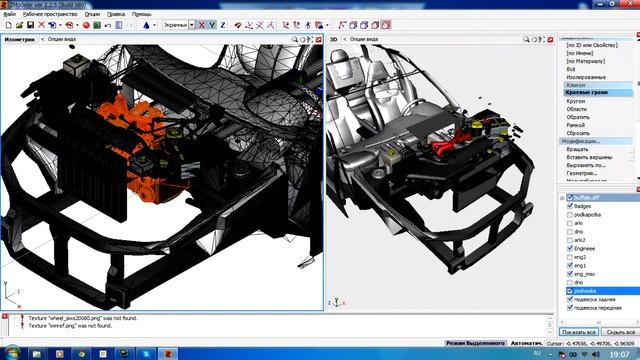Open Опции вида in the 3D viewport
This screenshot has width=640, height=360.
pos(364,40)
